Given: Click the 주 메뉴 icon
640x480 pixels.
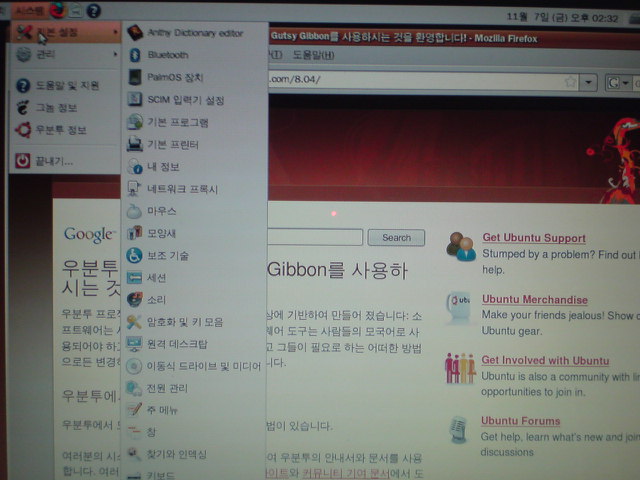Looking at the screenshot, I should pyautogui.click(x=134, y=410).
